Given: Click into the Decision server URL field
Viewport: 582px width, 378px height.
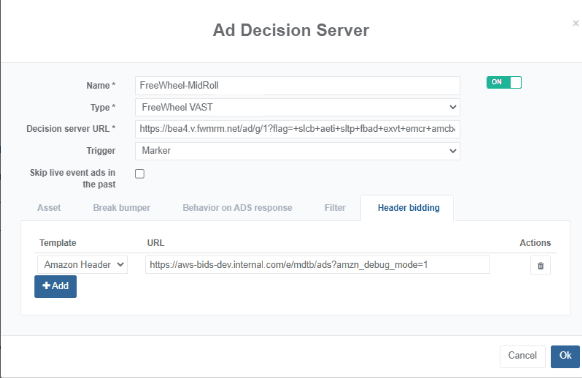Looking at the screenshot, I should (298, 129).
